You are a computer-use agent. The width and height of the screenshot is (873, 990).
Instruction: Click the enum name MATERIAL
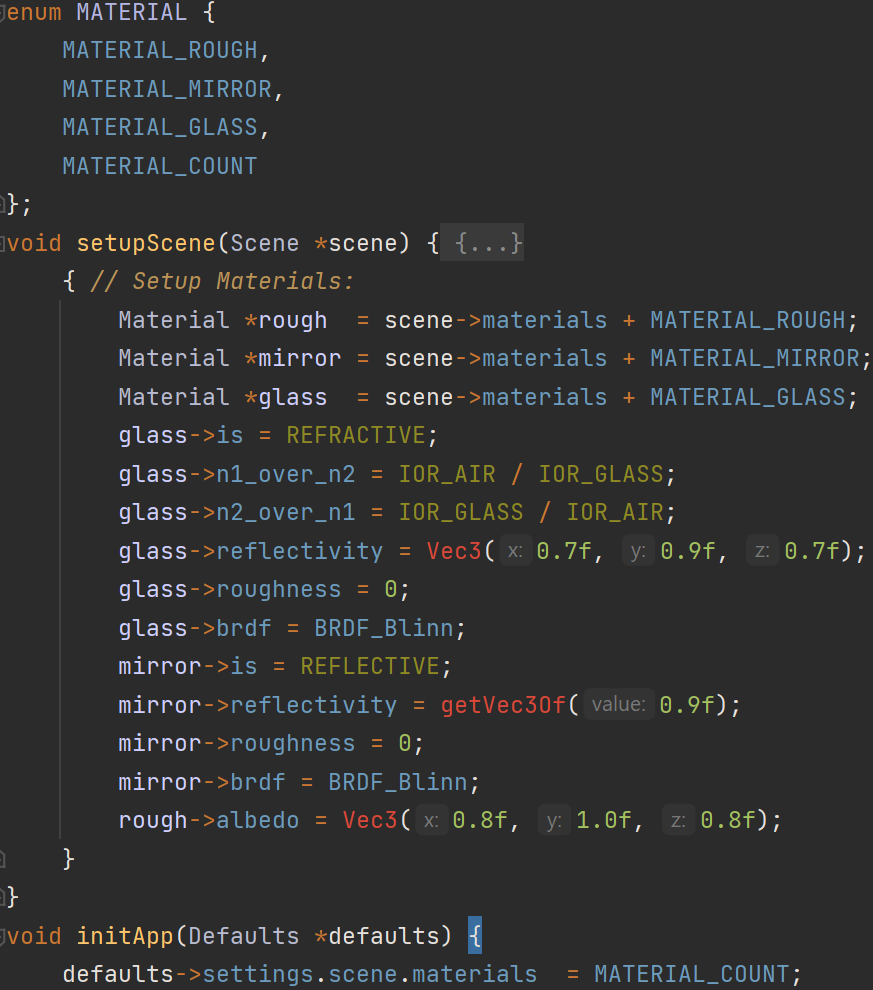pyautogui.click(x=131, y=12)
